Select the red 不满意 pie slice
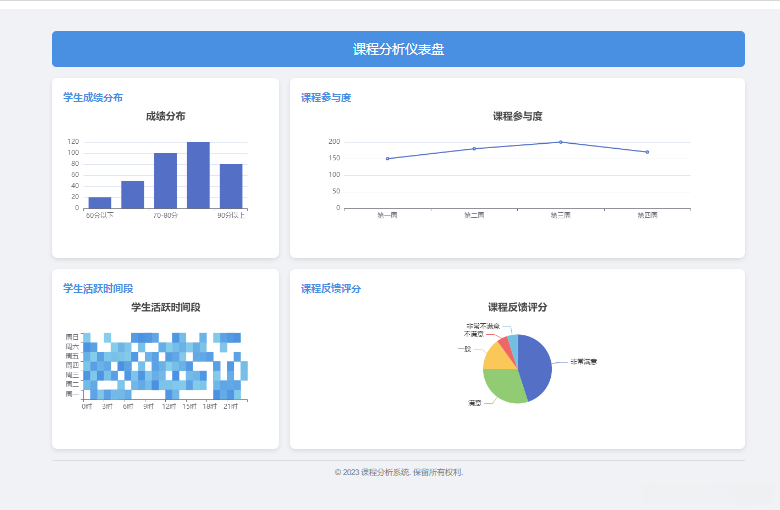The image size is (780, 510). point(507,347)
